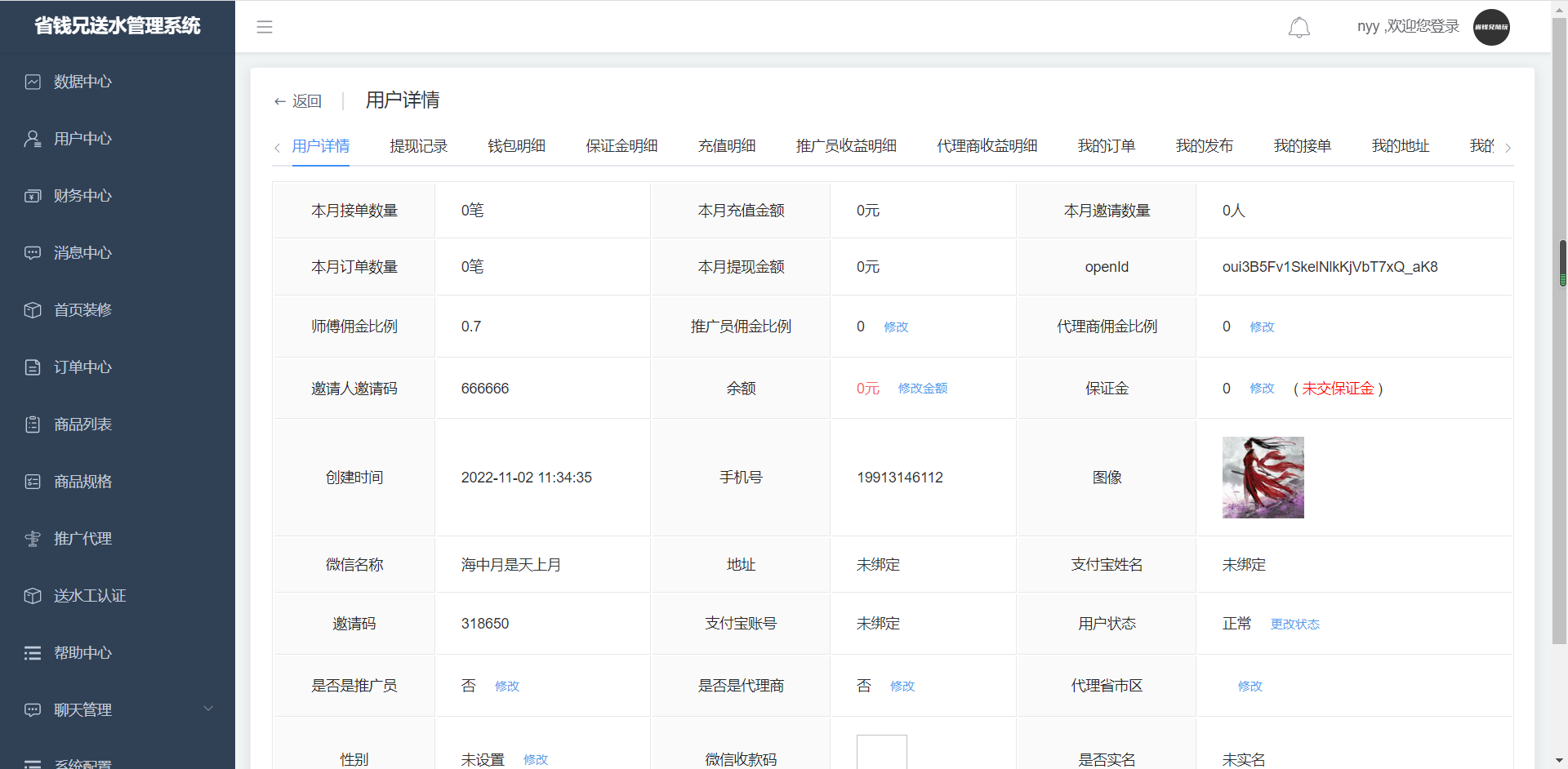Select the 财务中心 sidebar icon
Viewport: 1568px width, 769px height.
[x=33, y=196]
